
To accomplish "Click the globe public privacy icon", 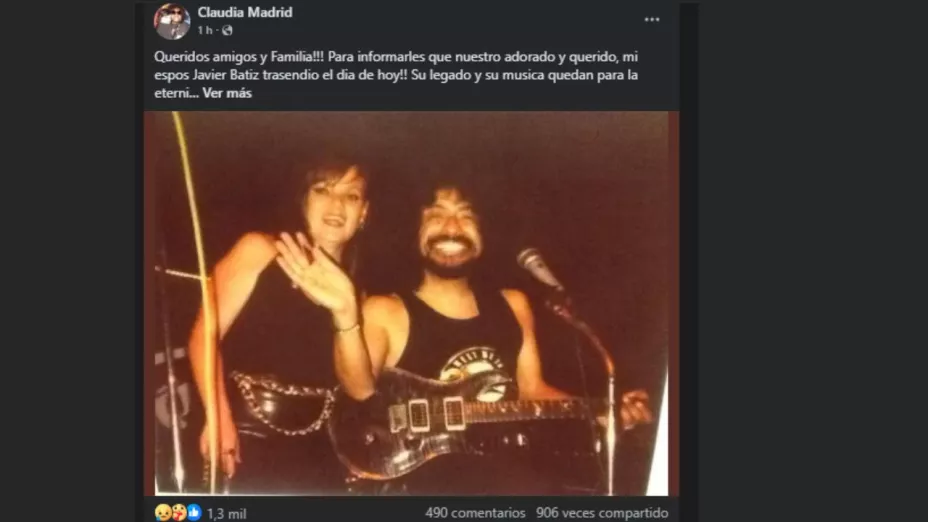I will coord(227,31).
